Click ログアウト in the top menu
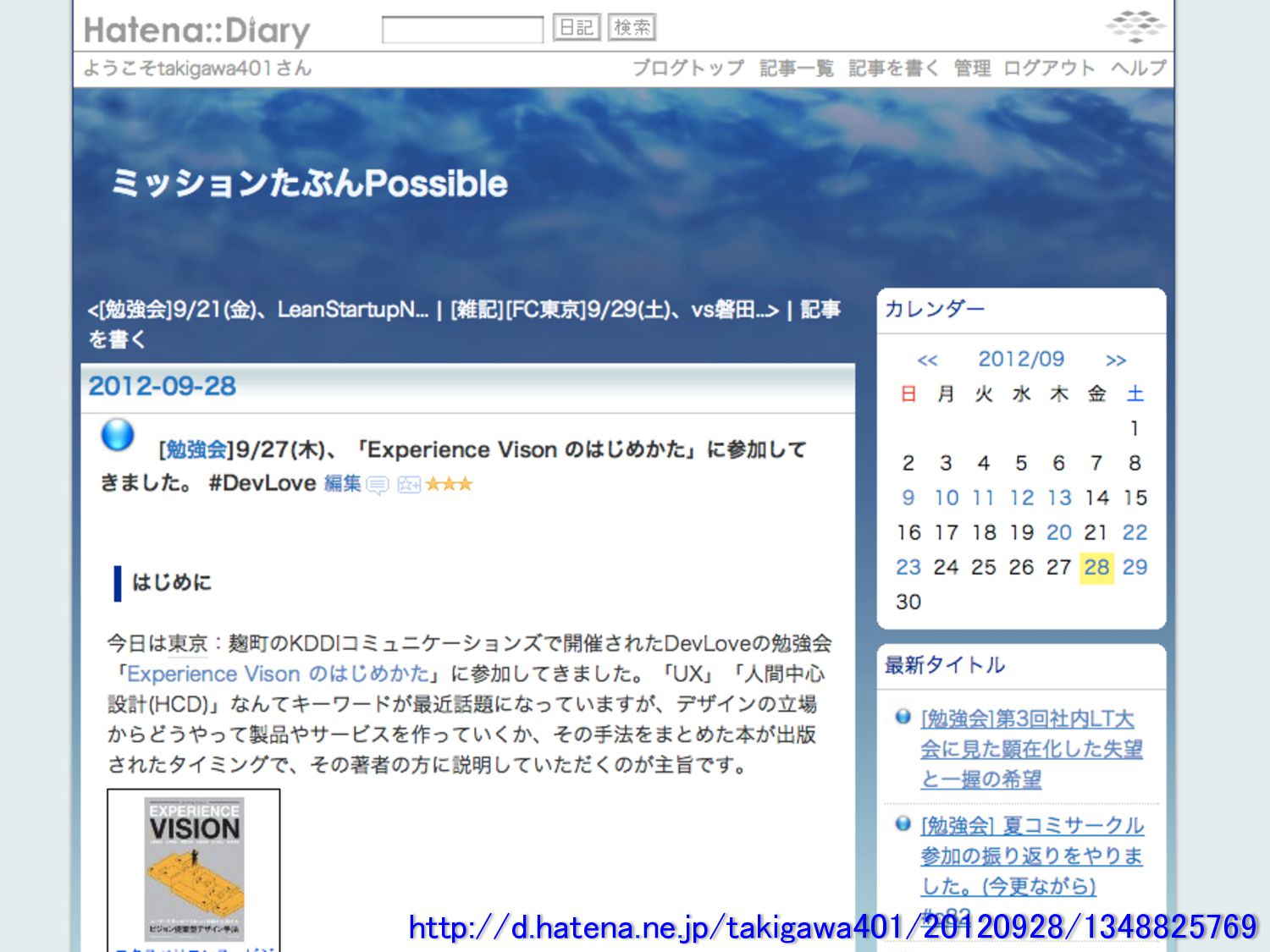This screenshot has width=1270, height=952. click(x=1049, y=68)
